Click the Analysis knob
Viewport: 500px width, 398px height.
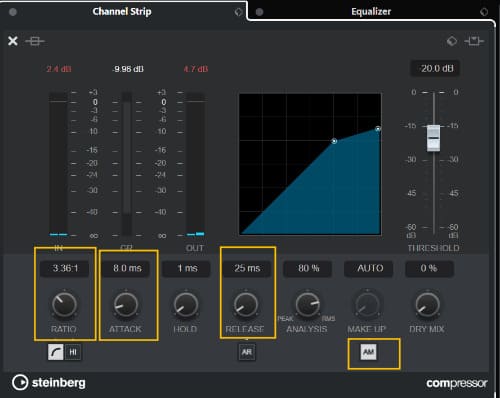point(307,304)
